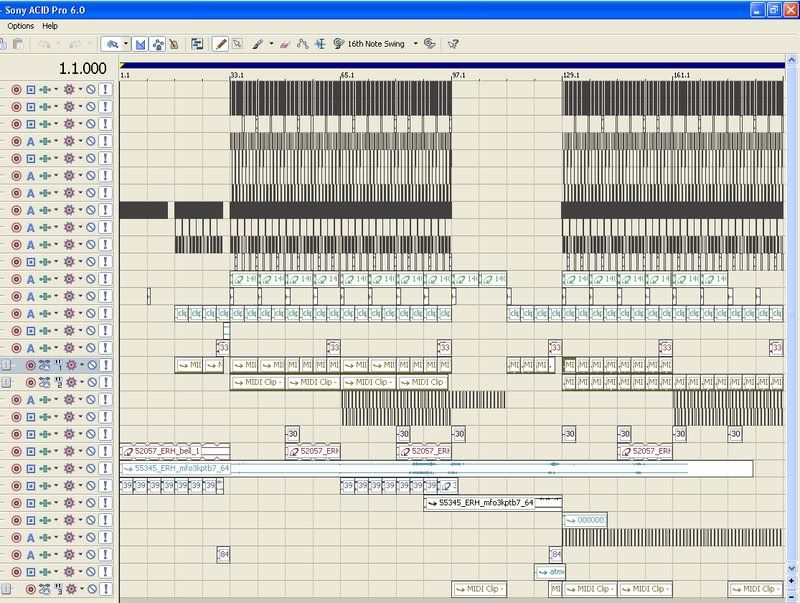Image resolution: width=800 pixels, height=603 pixels.
Task: Toggle the Enable Snapping toolbar button
Action: (x=113, y=44)
